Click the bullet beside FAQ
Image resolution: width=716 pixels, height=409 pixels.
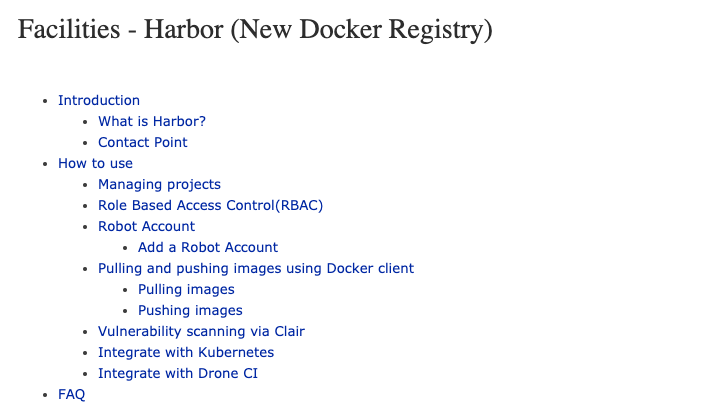point(45,395)
